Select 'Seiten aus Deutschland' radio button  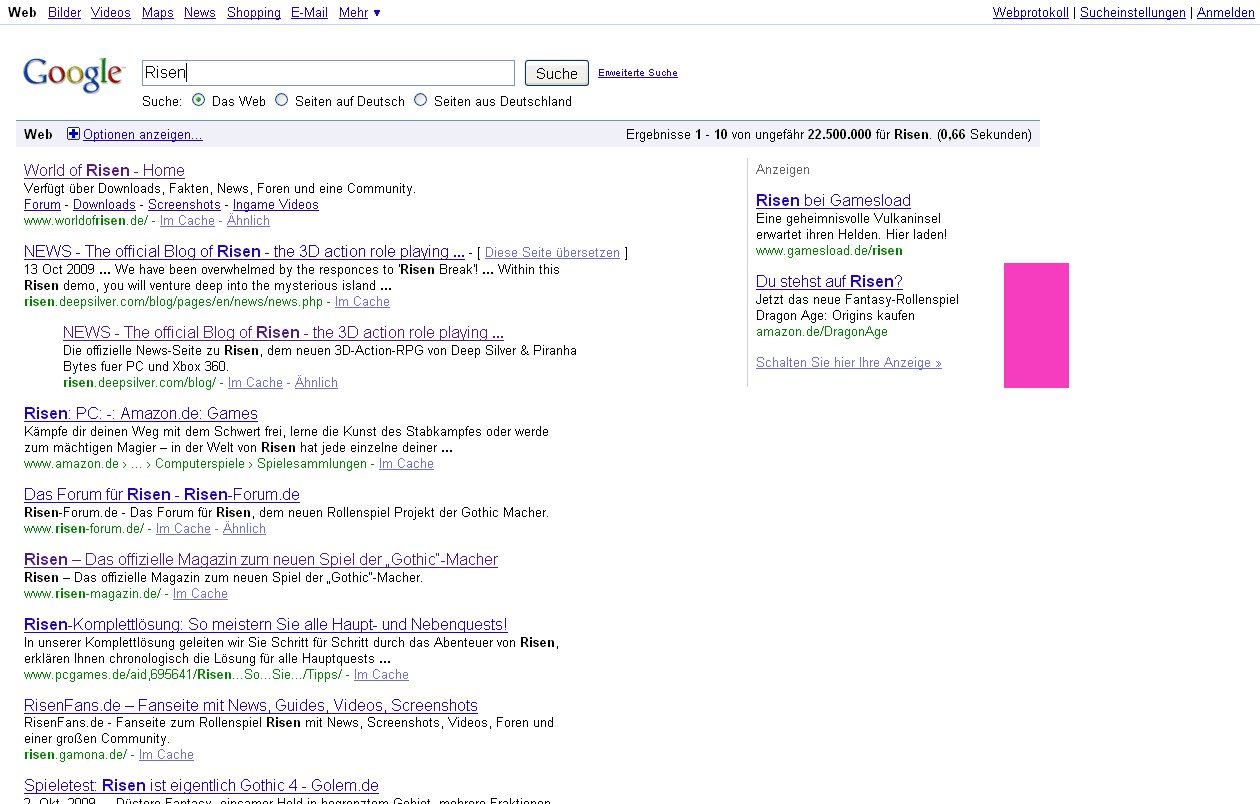tap(420, 100)
